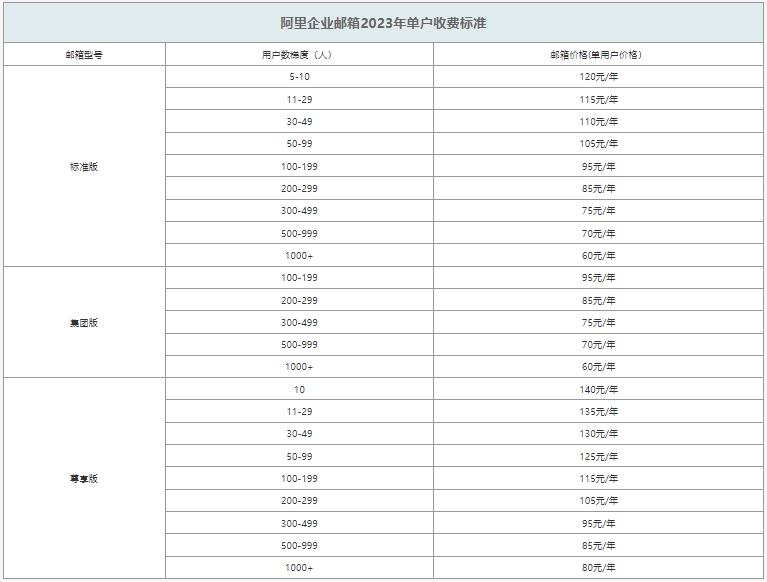The width and height of the screenshot is (767, 582).
Task: Click 95元/年 price in the 标准版 section
Action: [x=598, y=166]
